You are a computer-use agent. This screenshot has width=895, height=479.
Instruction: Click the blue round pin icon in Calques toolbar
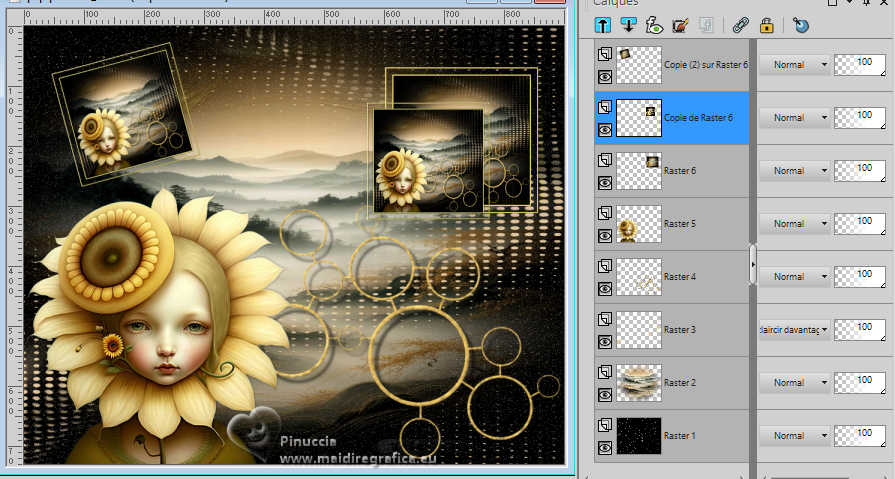click(x=801, y=25)
